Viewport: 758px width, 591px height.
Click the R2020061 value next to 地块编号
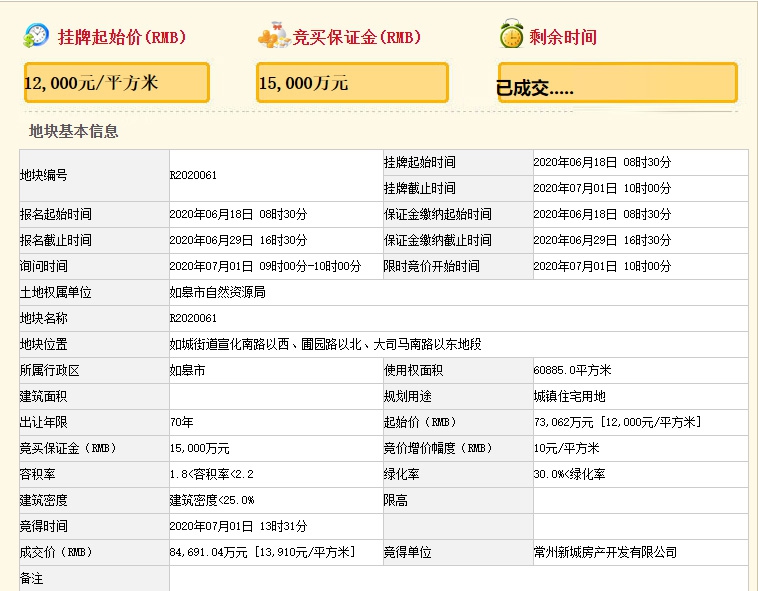(193, 175)
